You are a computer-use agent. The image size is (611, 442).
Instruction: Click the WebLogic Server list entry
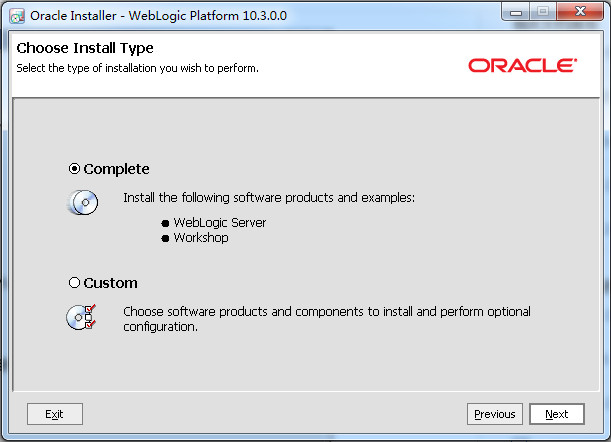pyautogui.click(x=220, y=223)
